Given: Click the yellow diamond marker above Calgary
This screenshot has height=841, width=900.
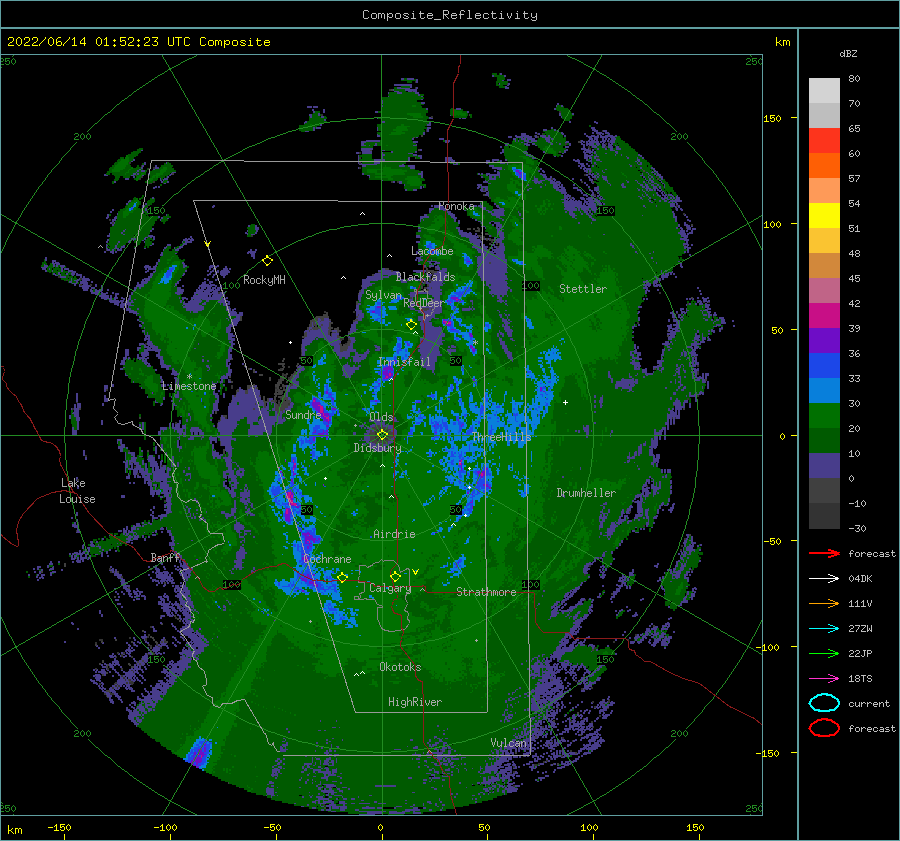Looking at the screenshot, I should point(395,576).
